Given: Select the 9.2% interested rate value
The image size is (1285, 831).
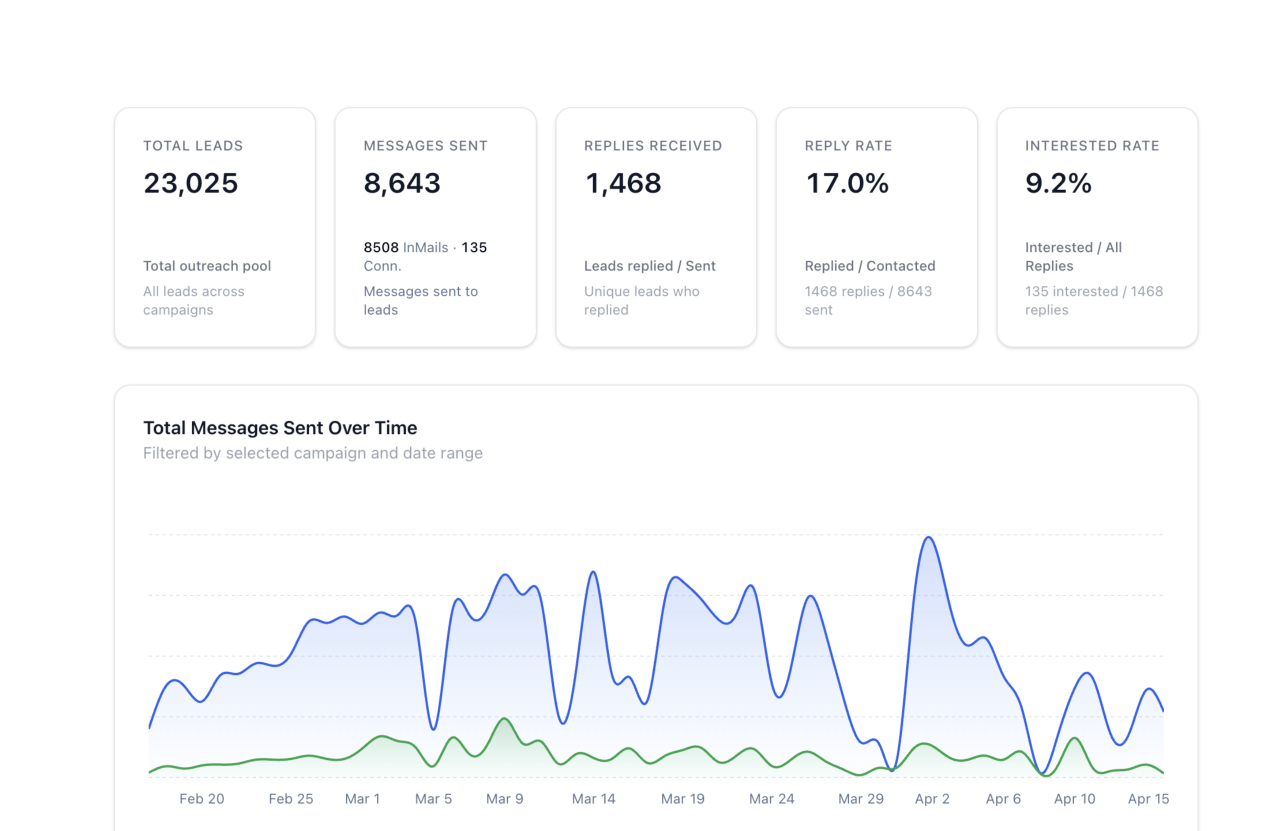Looking at the screenshot, I should click(1058, 183).
